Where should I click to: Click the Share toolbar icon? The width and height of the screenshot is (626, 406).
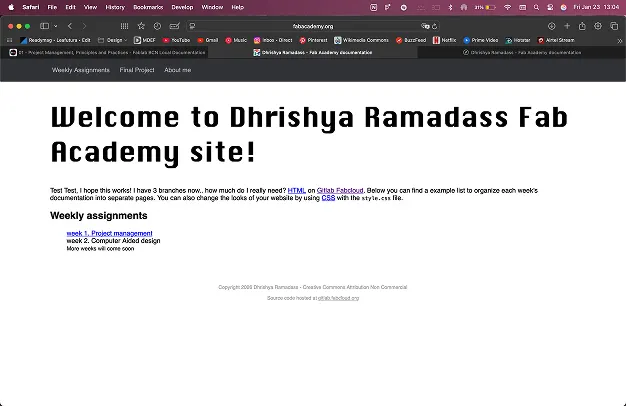[582, 26]
